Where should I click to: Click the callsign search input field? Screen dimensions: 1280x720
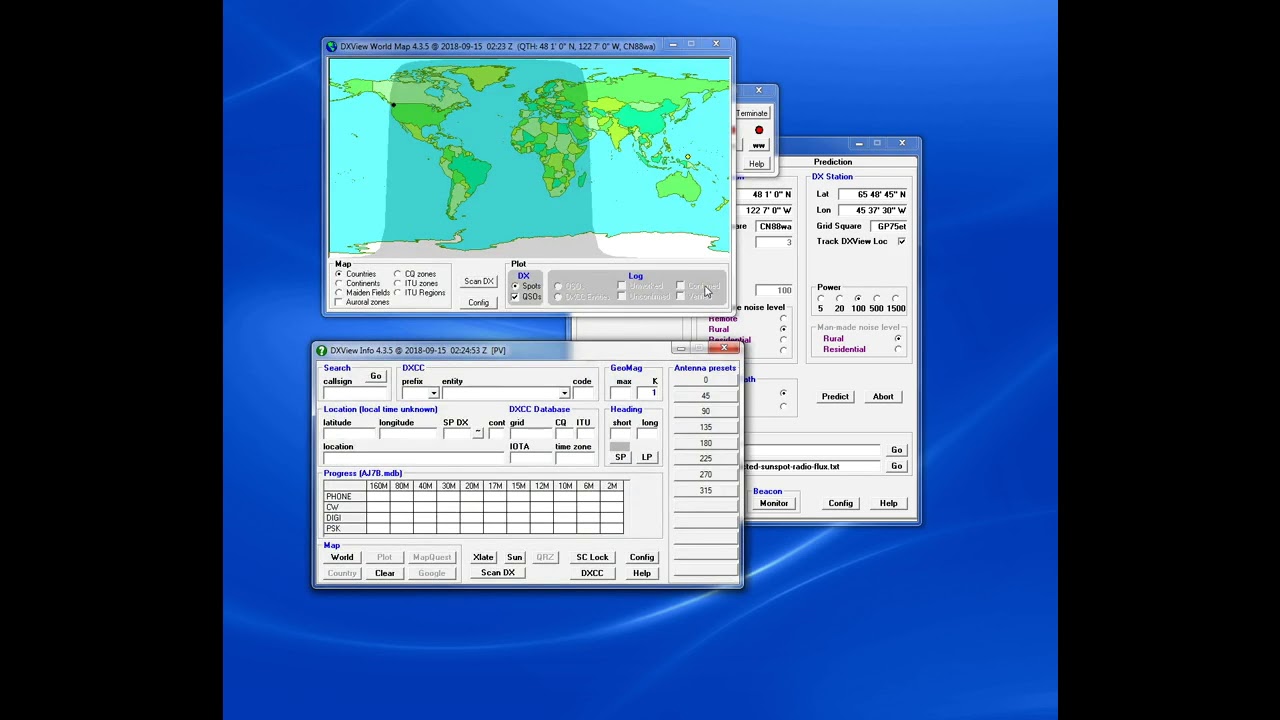pyautogui.click(x=356, y=393)
